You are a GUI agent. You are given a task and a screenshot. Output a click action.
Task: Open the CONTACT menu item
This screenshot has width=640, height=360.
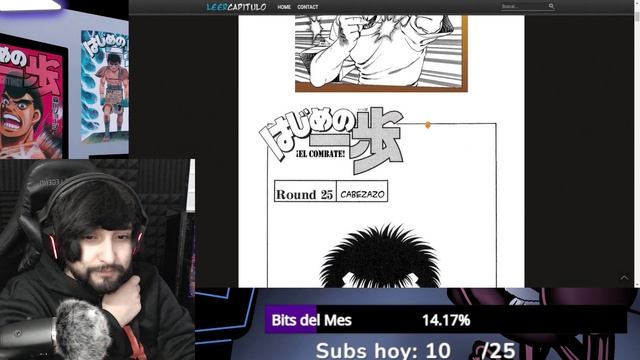(x=307, y=7)
